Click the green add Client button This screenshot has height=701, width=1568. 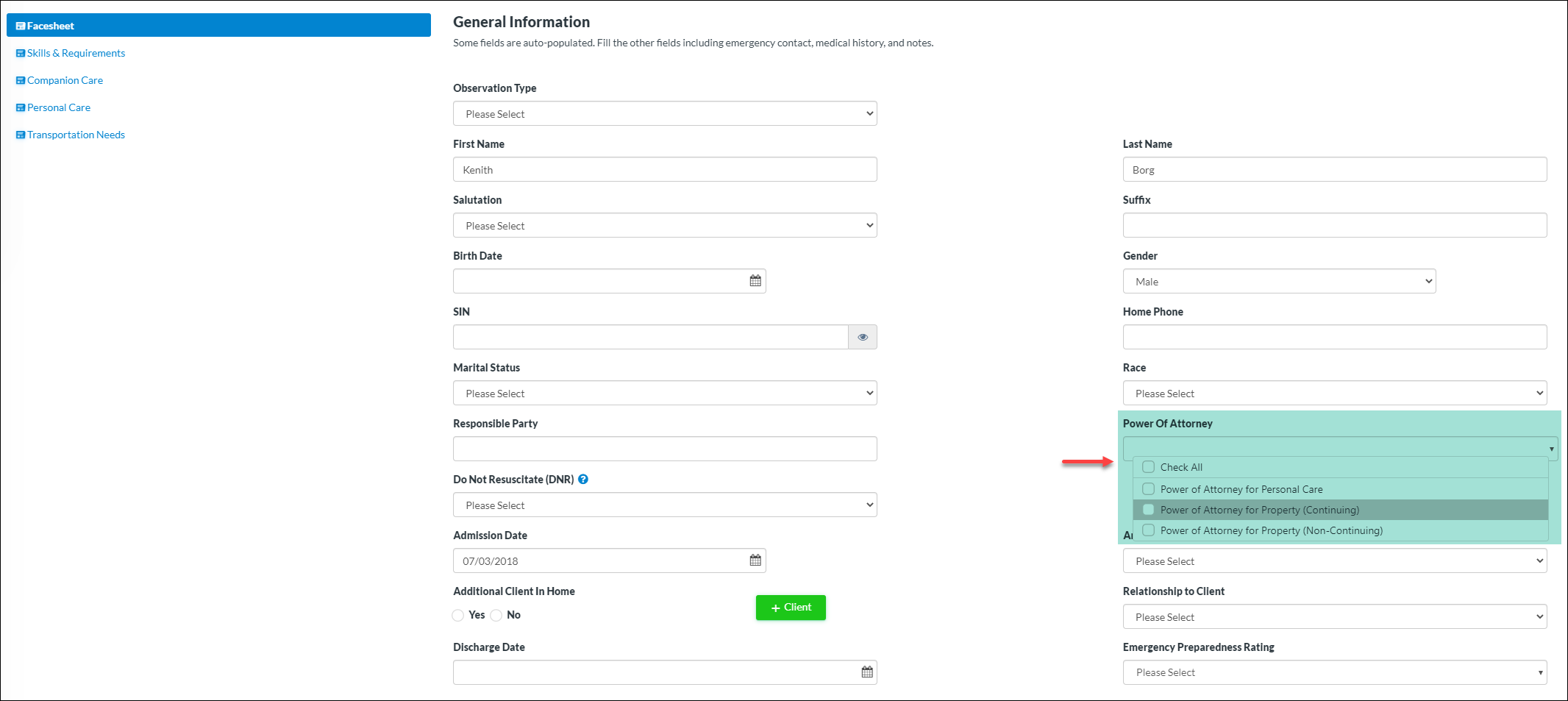click(x=791, y=608)
